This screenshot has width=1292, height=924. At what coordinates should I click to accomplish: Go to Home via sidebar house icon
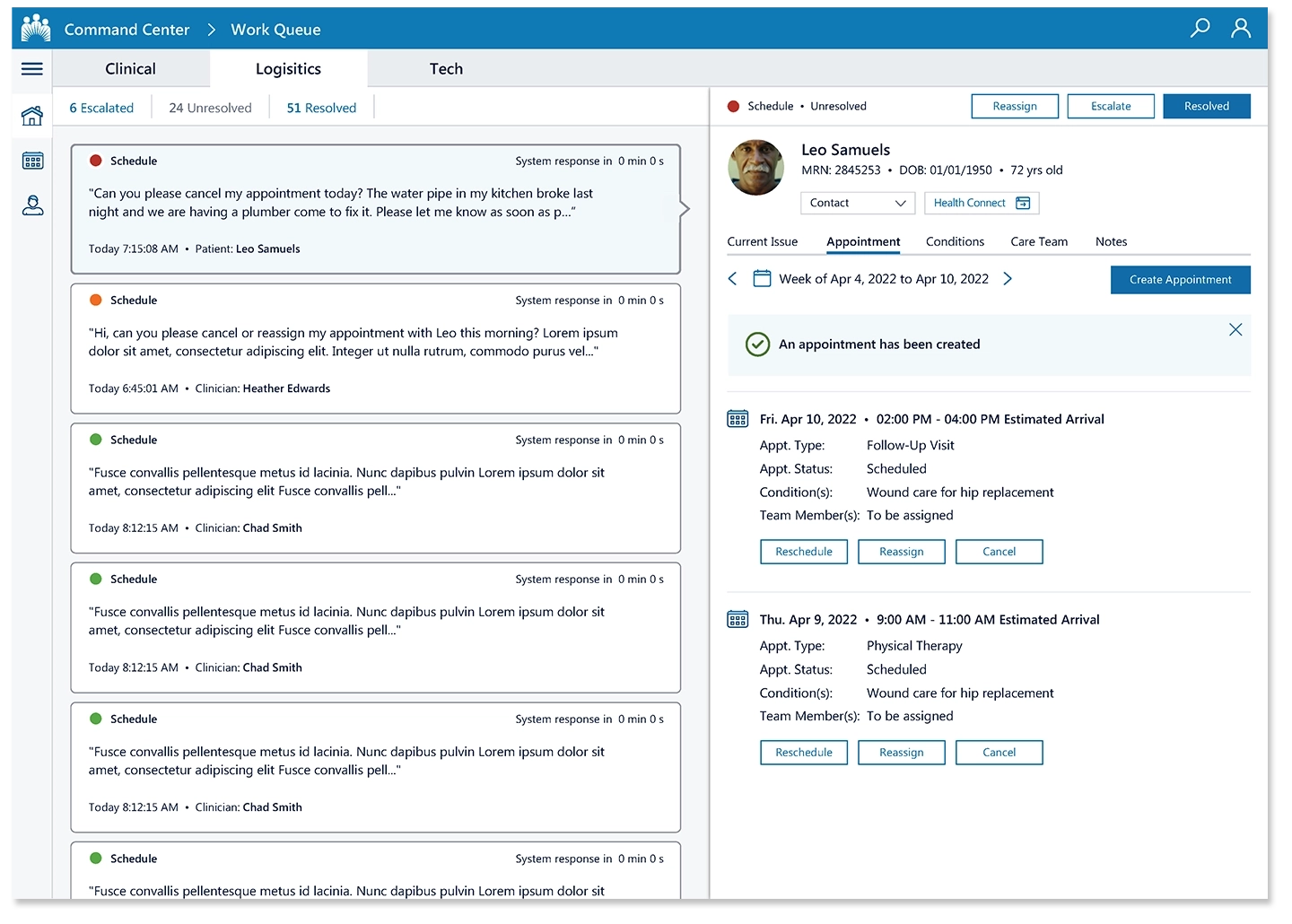(x=32, y=116)
